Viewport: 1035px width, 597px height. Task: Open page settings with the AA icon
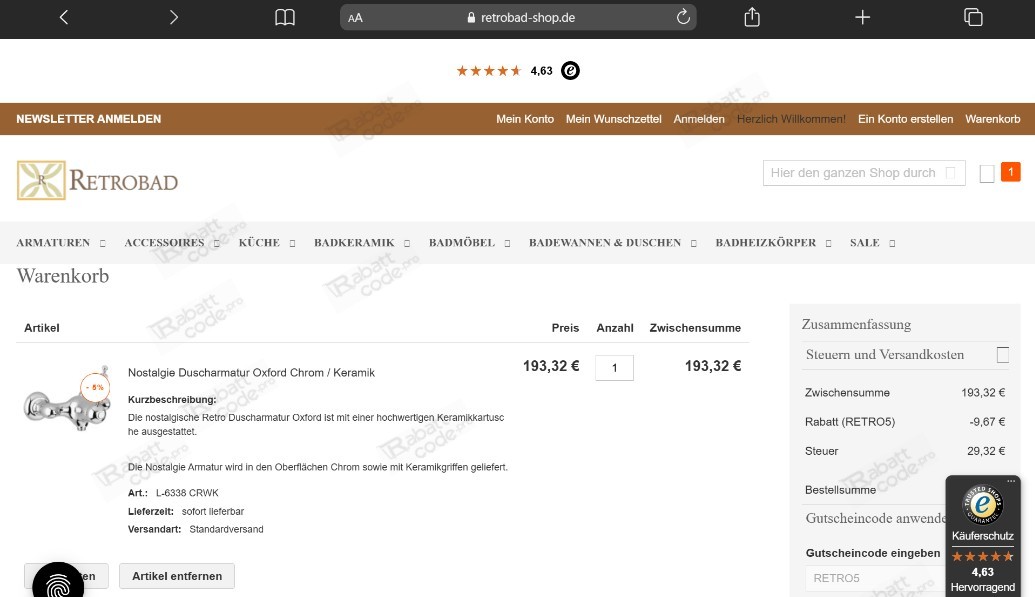point(354,17)
